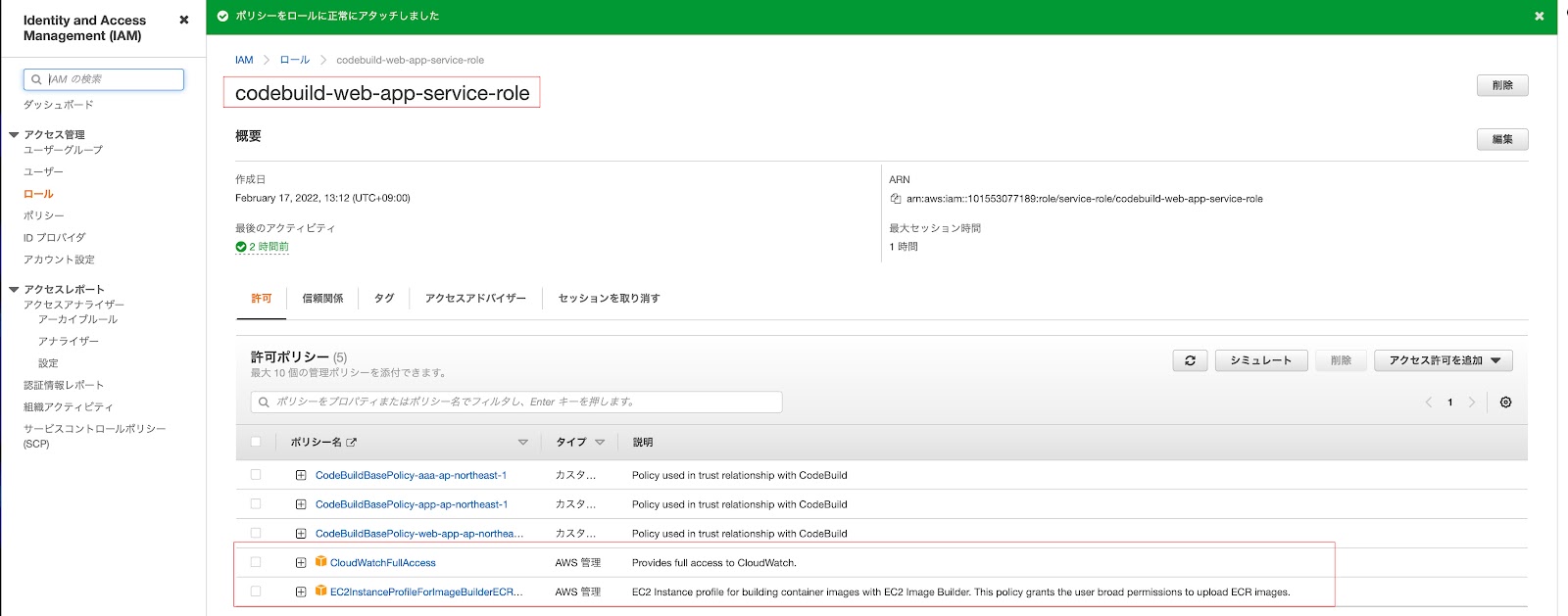Click the CloudWatchFullAccess orange policy icon
1568x616 pixels.
[x=320, y=562]
